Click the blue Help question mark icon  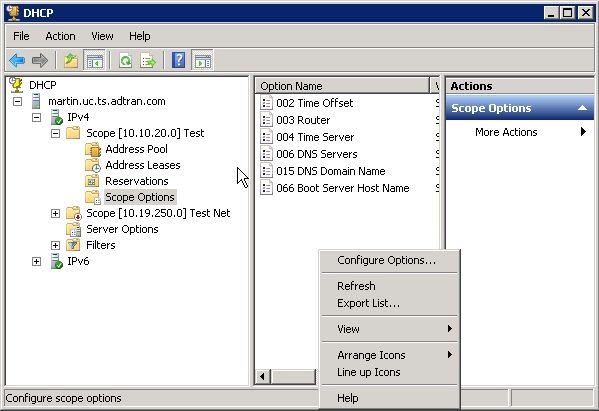coord(178,60)
